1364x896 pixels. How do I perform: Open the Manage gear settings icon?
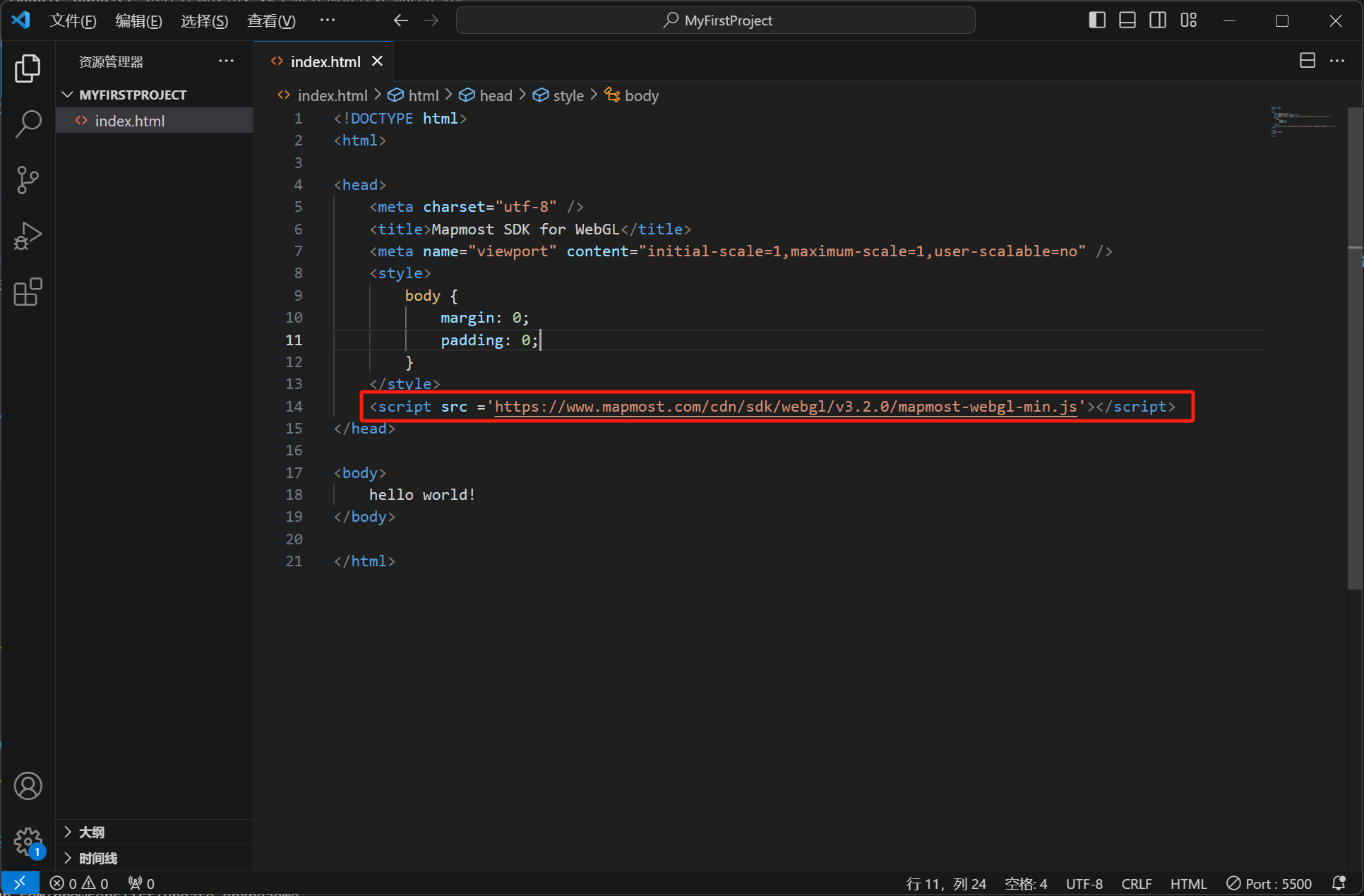[x=28, y=841]
